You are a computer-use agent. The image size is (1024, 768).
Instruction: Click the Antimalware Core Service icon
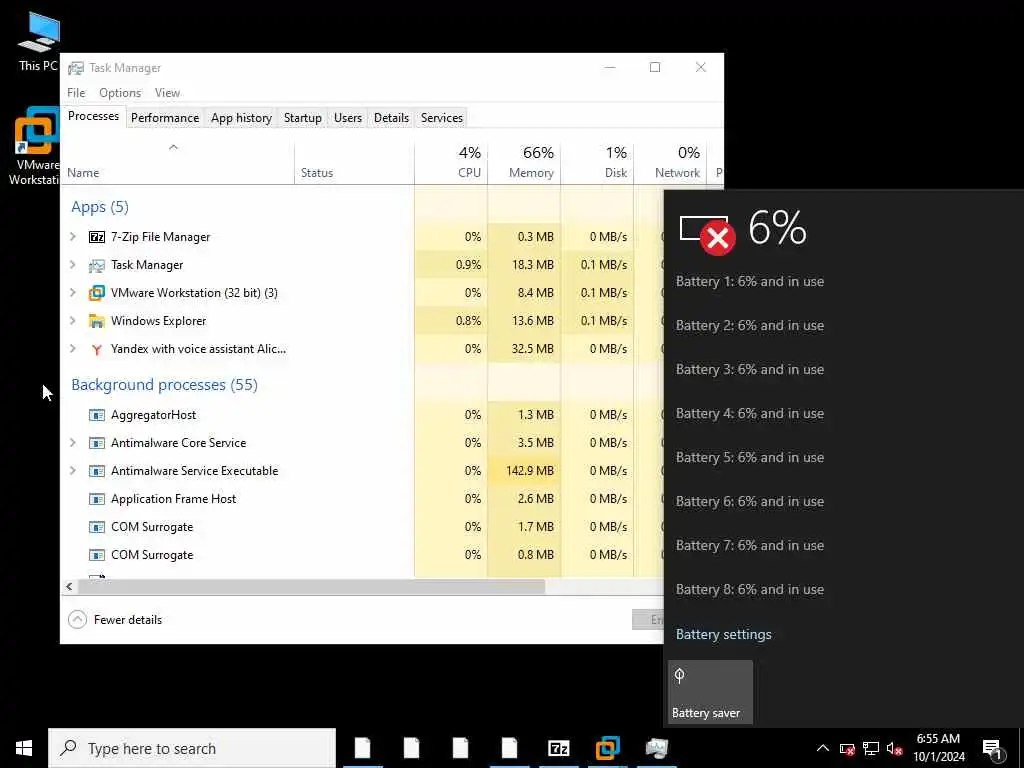coord(97,443)
